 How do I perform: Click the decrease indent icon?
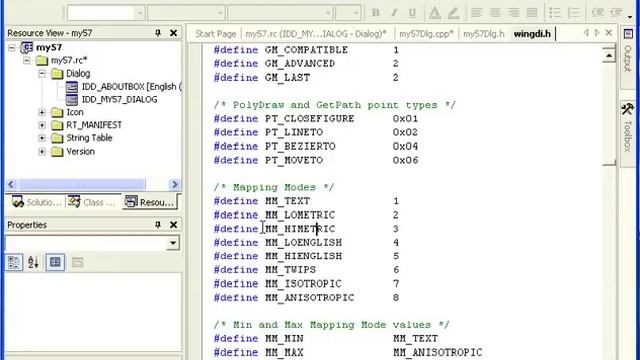point(597,13)
